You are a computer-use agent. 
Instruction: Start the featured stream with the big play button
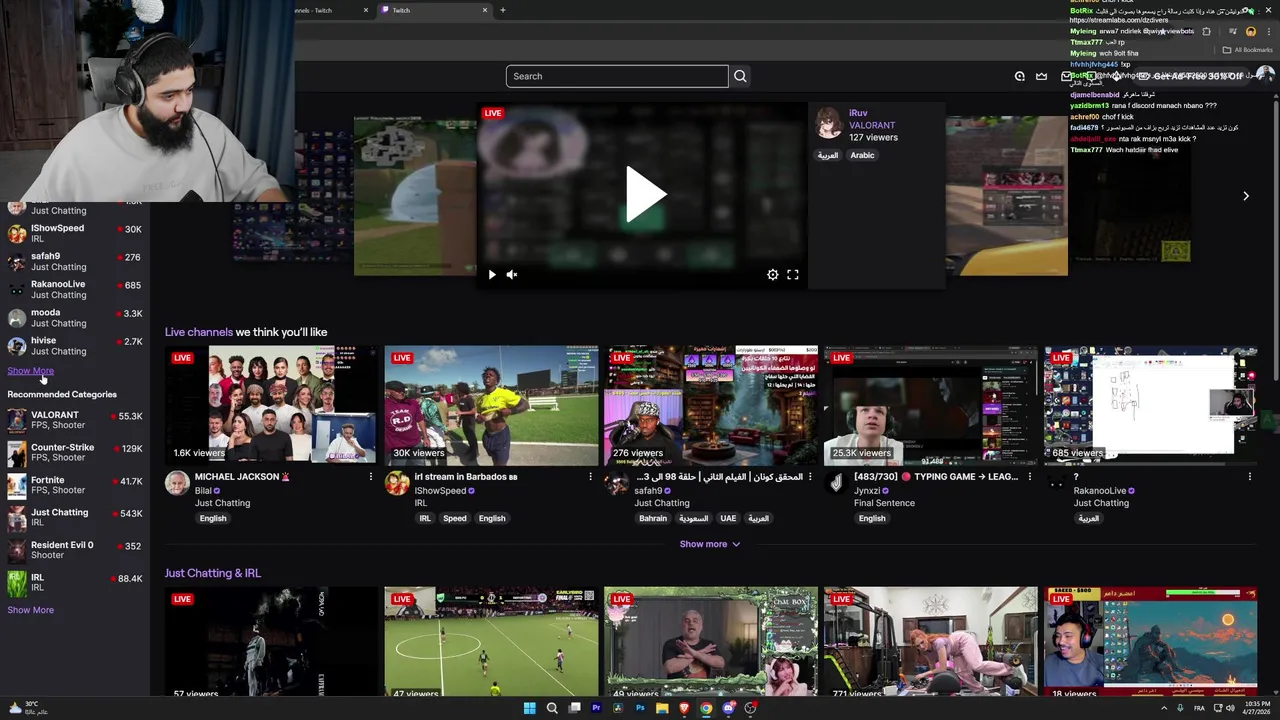[x=645, y=194]
